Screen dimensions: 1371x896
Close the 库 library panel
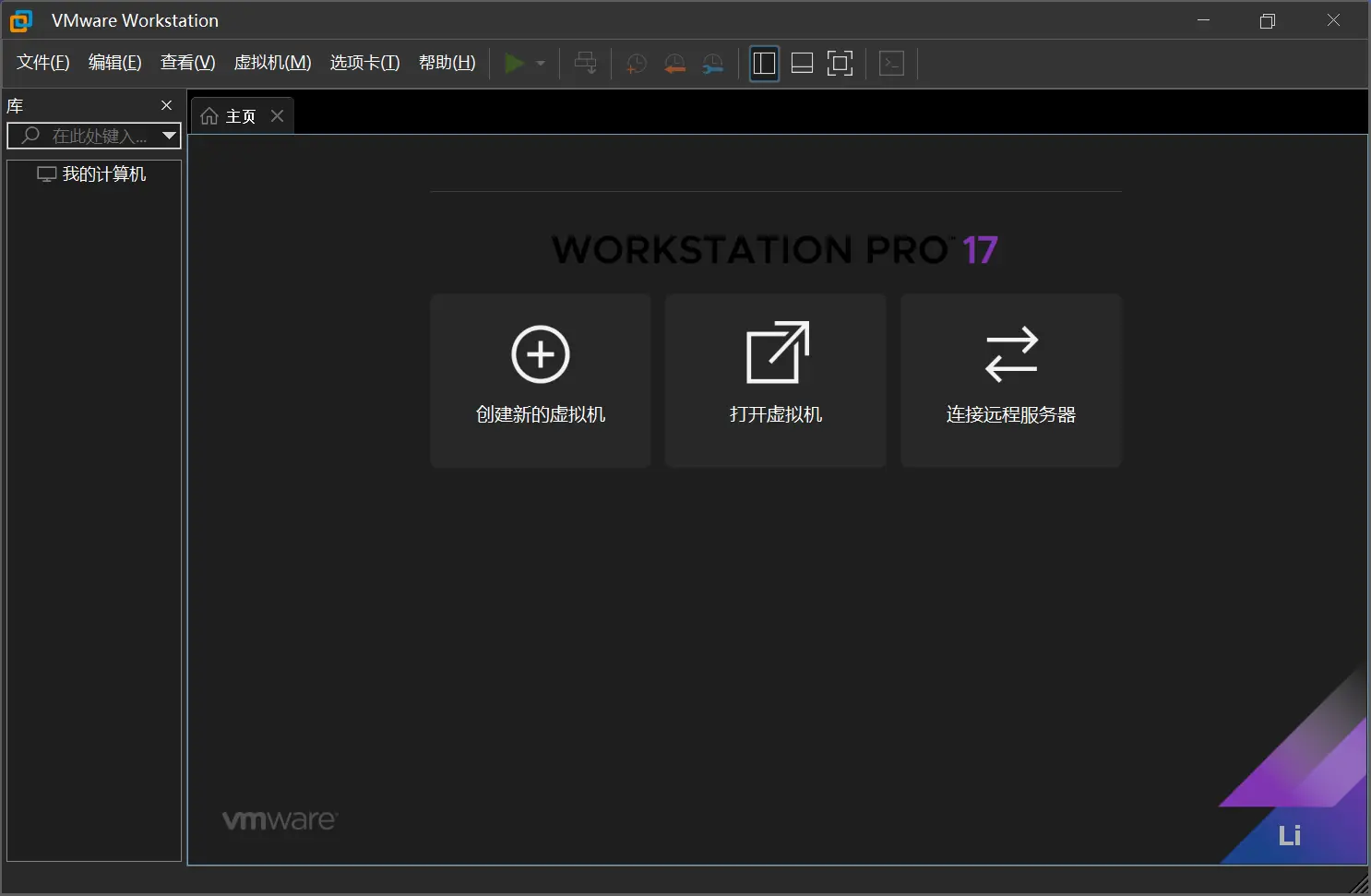167,105
